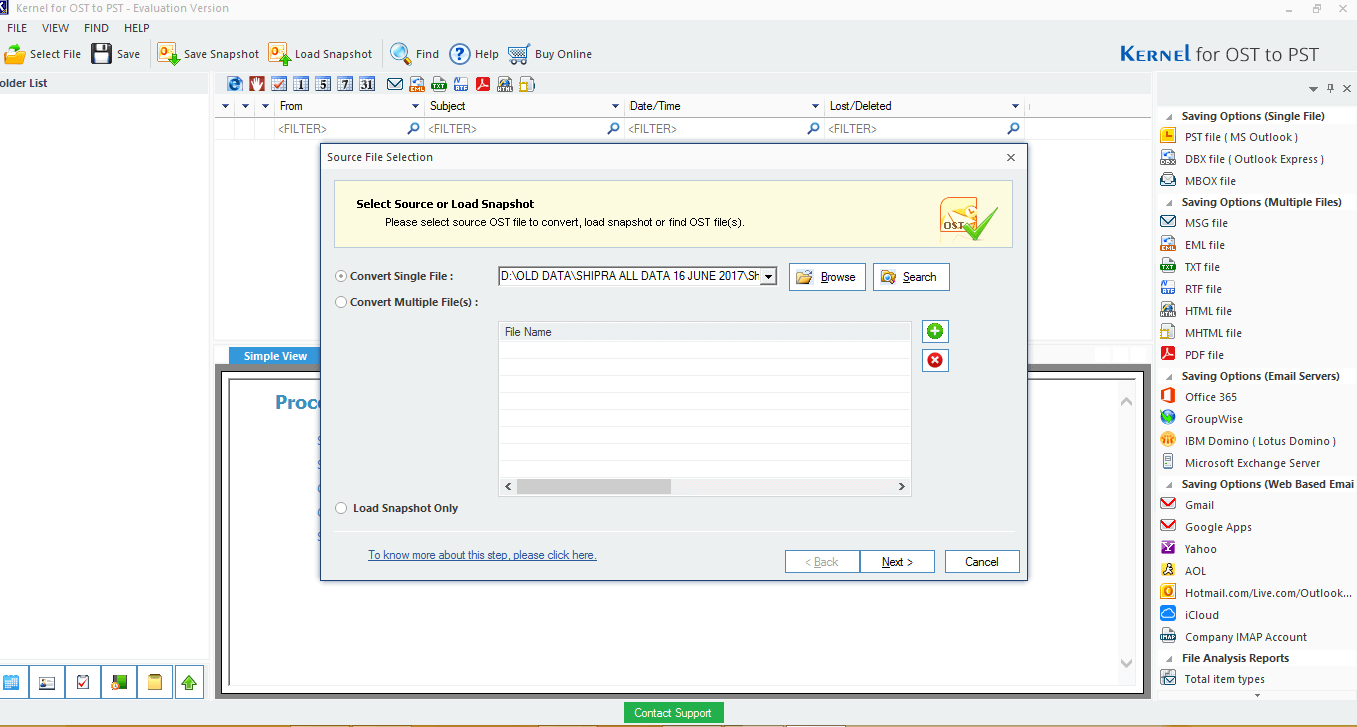Open the notes view icon at bottom left
Screen dimensions: 1357x727
[155, 683]
